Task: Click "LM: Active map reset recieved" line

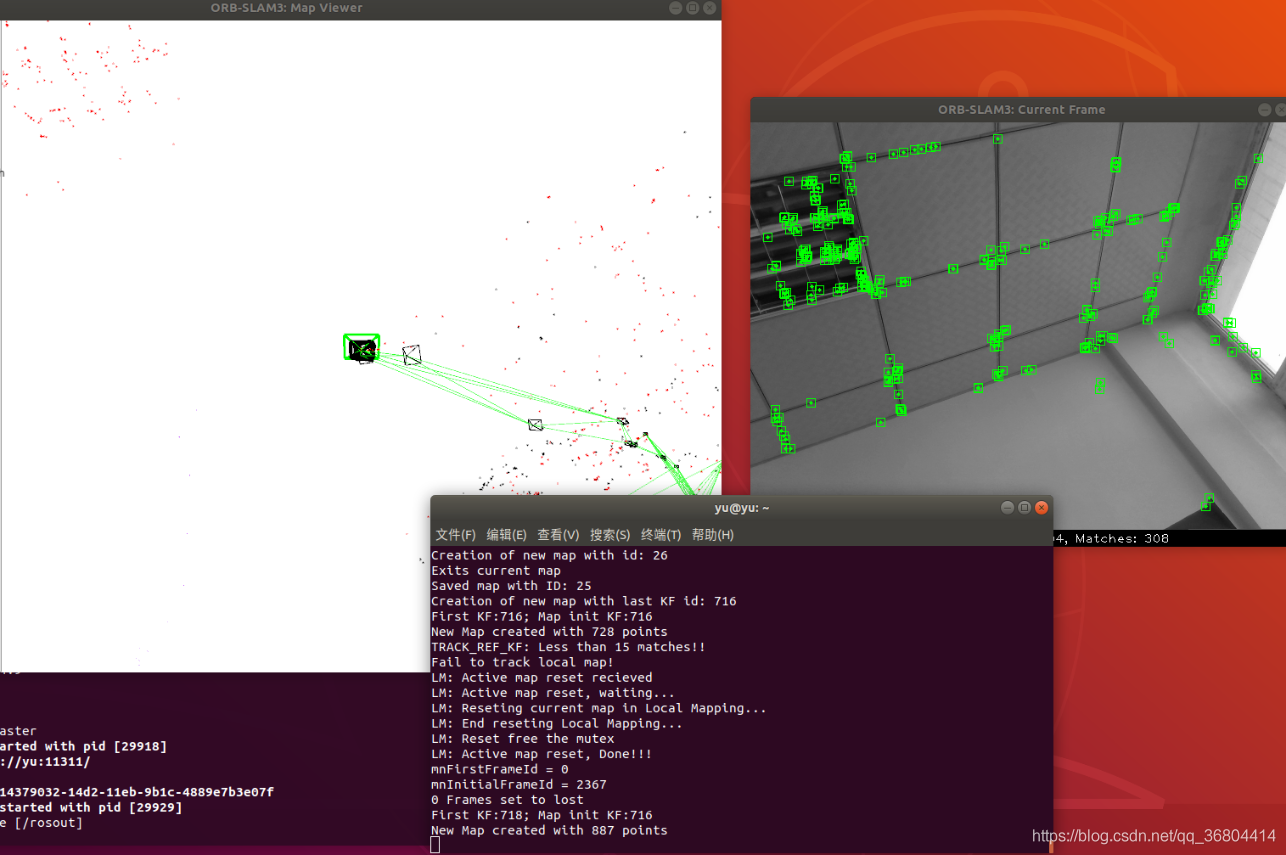Action: [542, 678]
